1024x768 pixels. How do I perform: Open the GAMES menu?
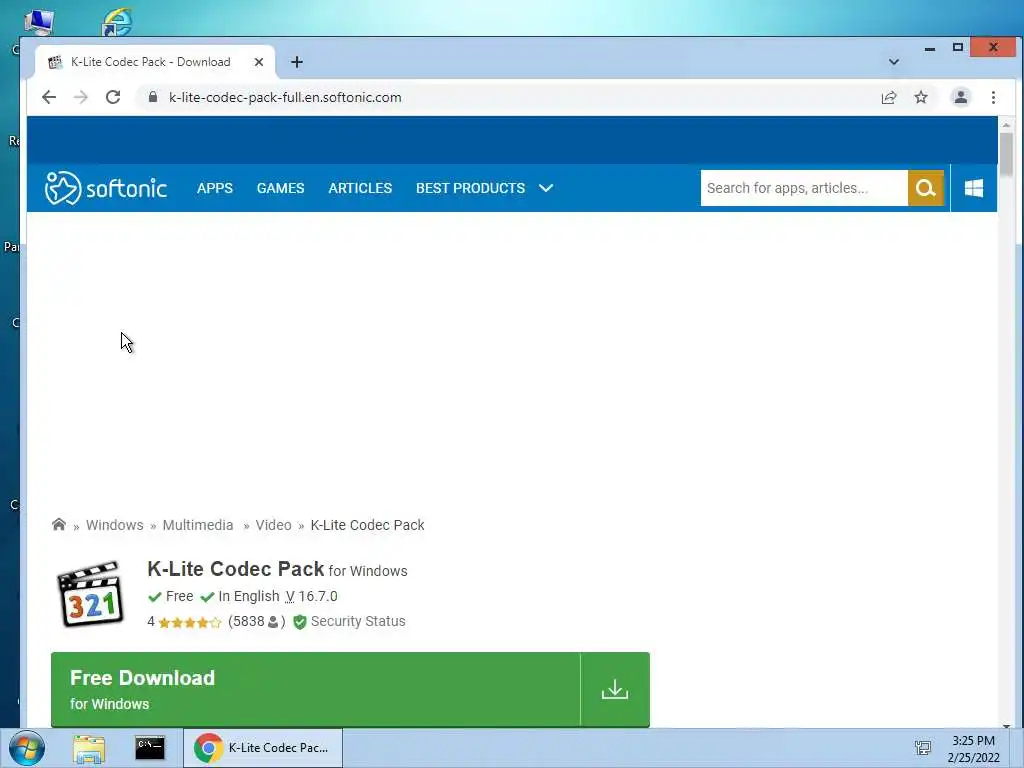pyautogui.click(x=280, y=188)
